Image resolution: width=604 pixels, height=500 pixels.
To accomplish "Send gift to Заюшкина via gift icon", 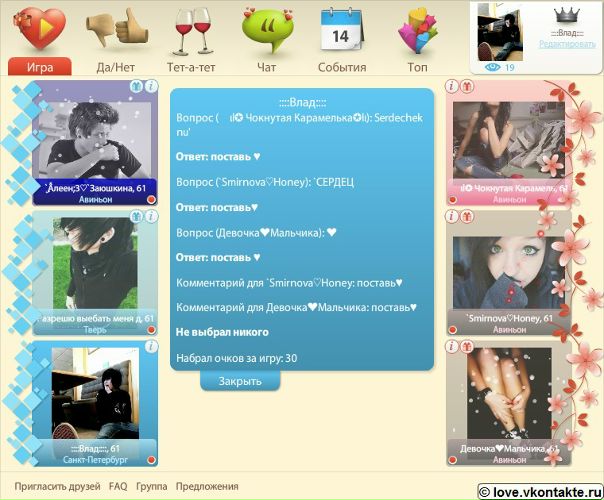I will [136, 87].
